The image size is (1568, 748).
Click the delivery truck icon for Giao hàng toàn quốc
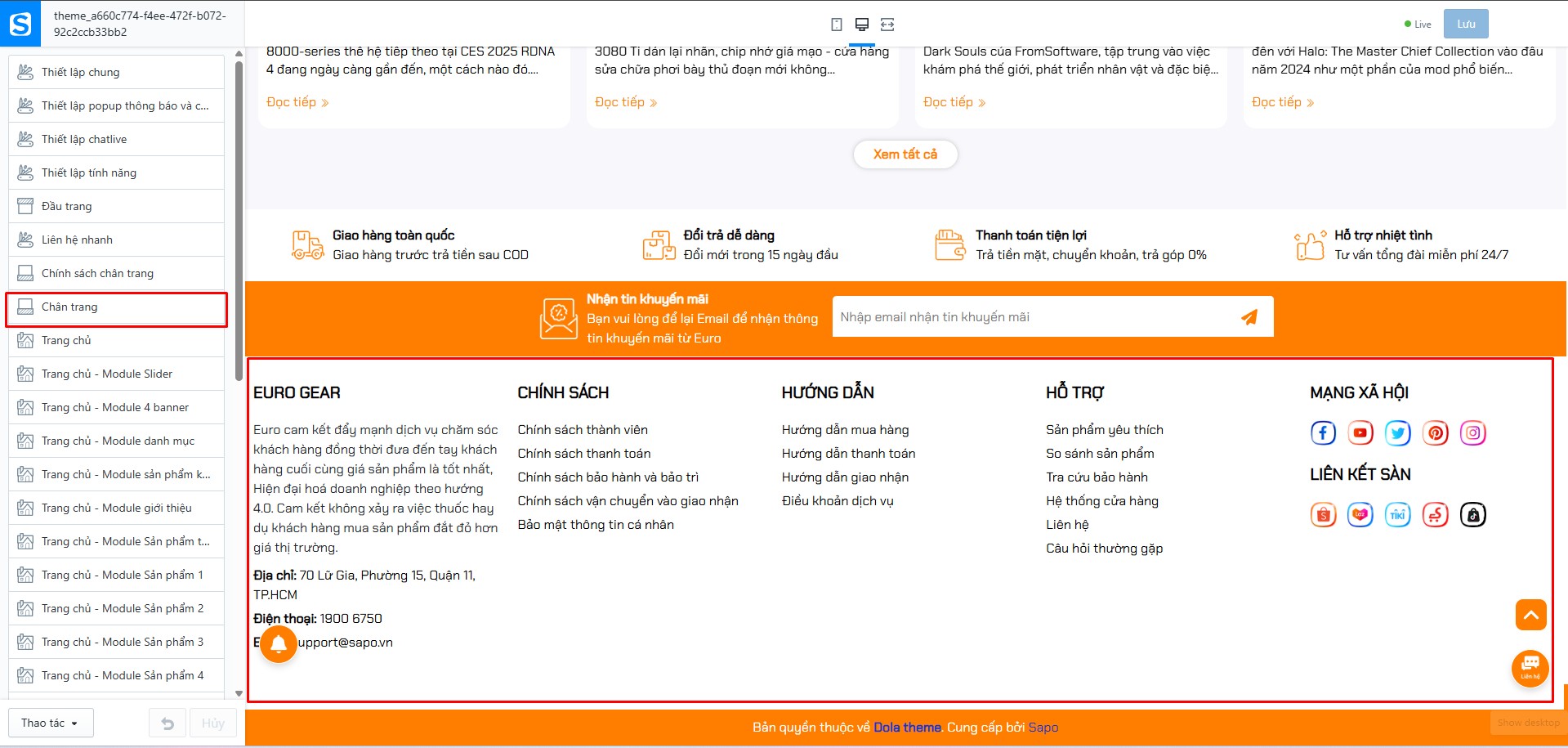(x=307, y=245)
